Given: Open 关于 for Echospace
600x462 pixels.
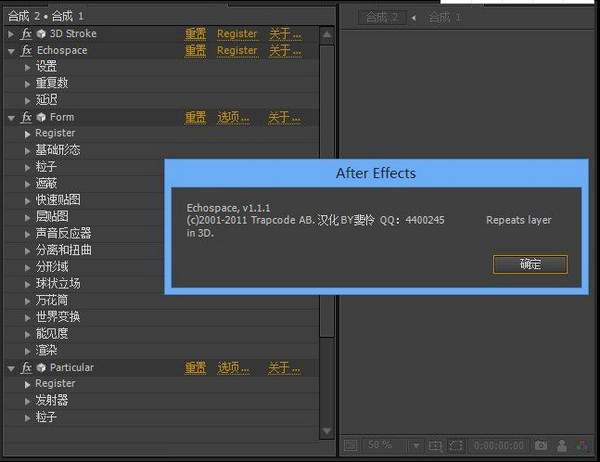Looking at the screenshot, I should [285, 51].
